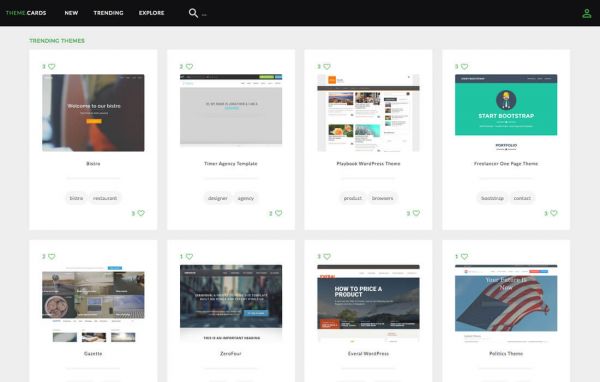Toggle bottom heart on Freelancer card
Viewport: 600px width, 382px height.
554,213
